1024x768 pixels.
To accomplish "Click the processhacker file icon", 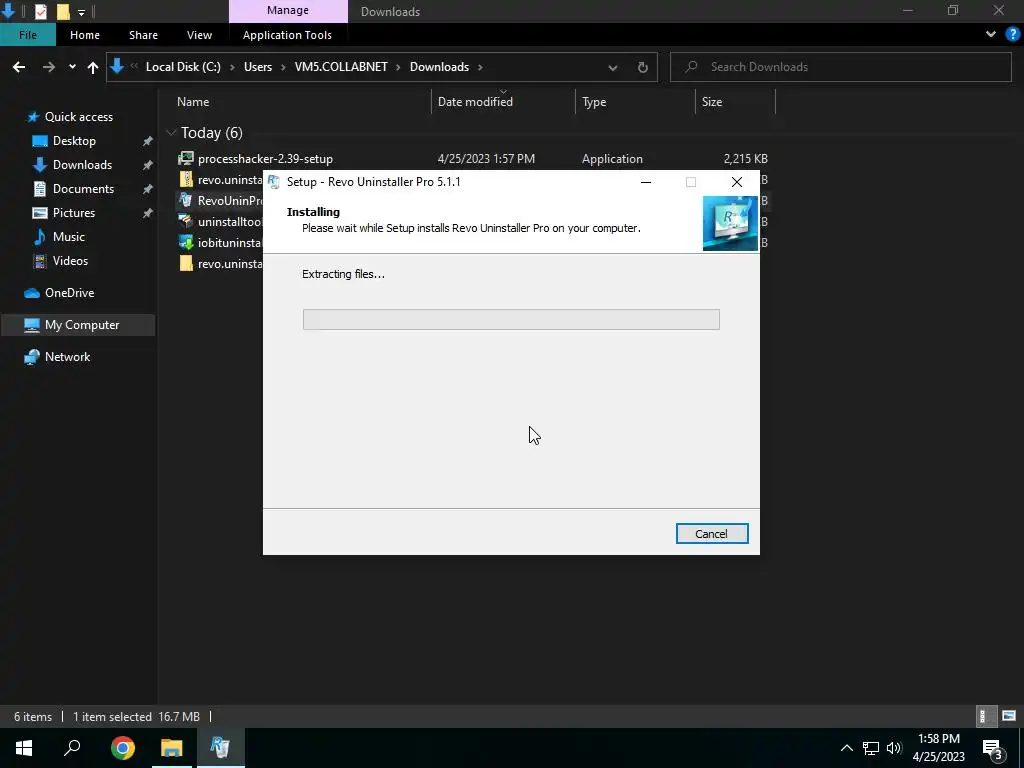I will [186, 158].
